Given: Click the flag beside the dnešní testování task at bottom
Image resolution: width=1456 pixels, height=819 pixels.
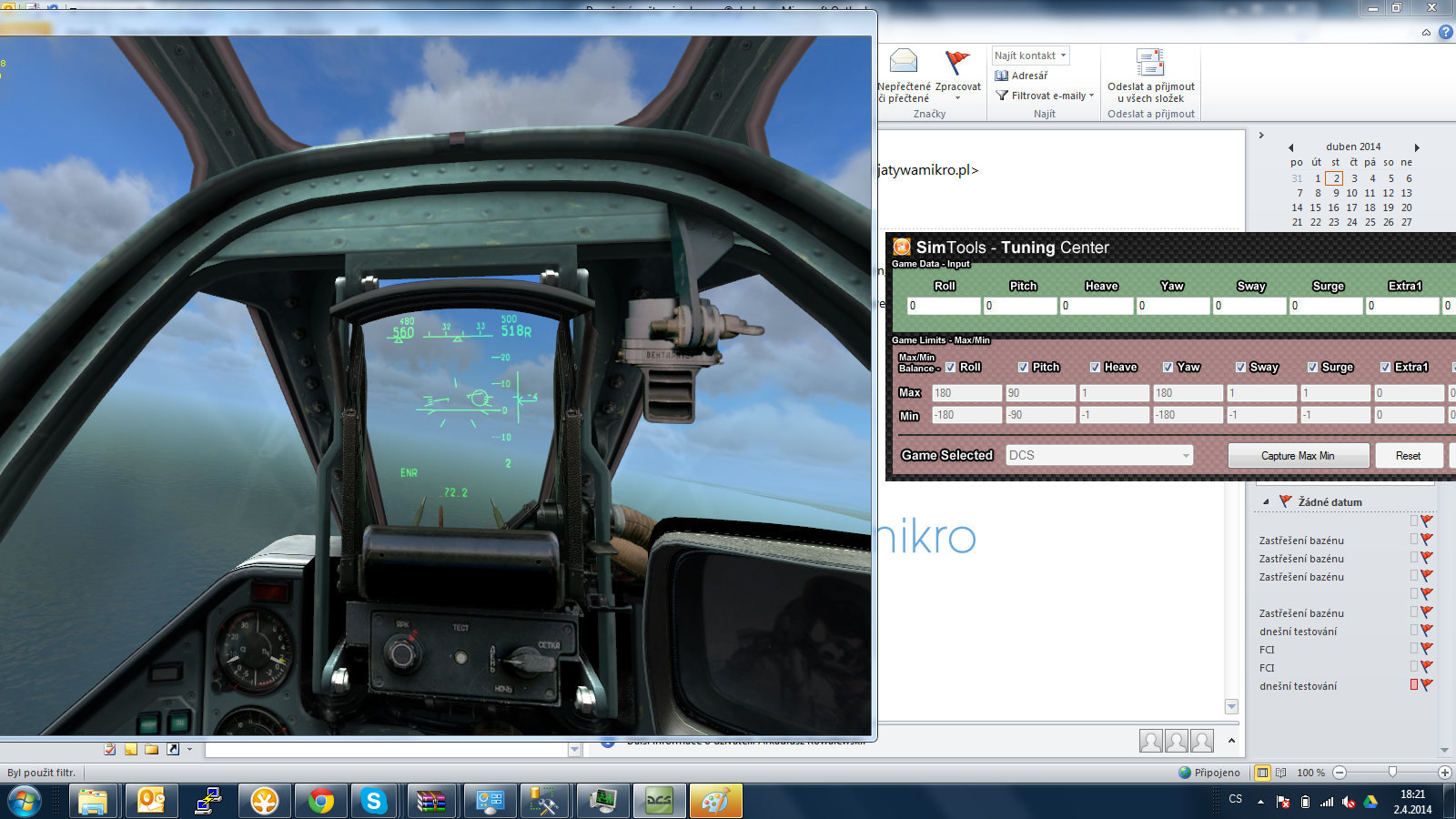Looking at the screenshot, I should pyautogui.click(x=1426, y=685).
